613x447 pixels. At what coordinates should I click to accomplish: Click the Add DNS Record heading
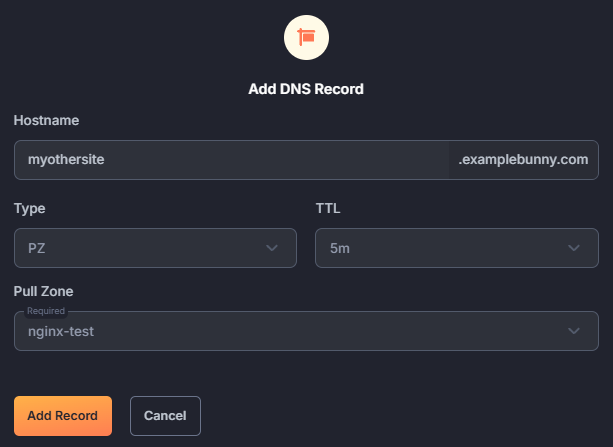(x=306, y=89)
